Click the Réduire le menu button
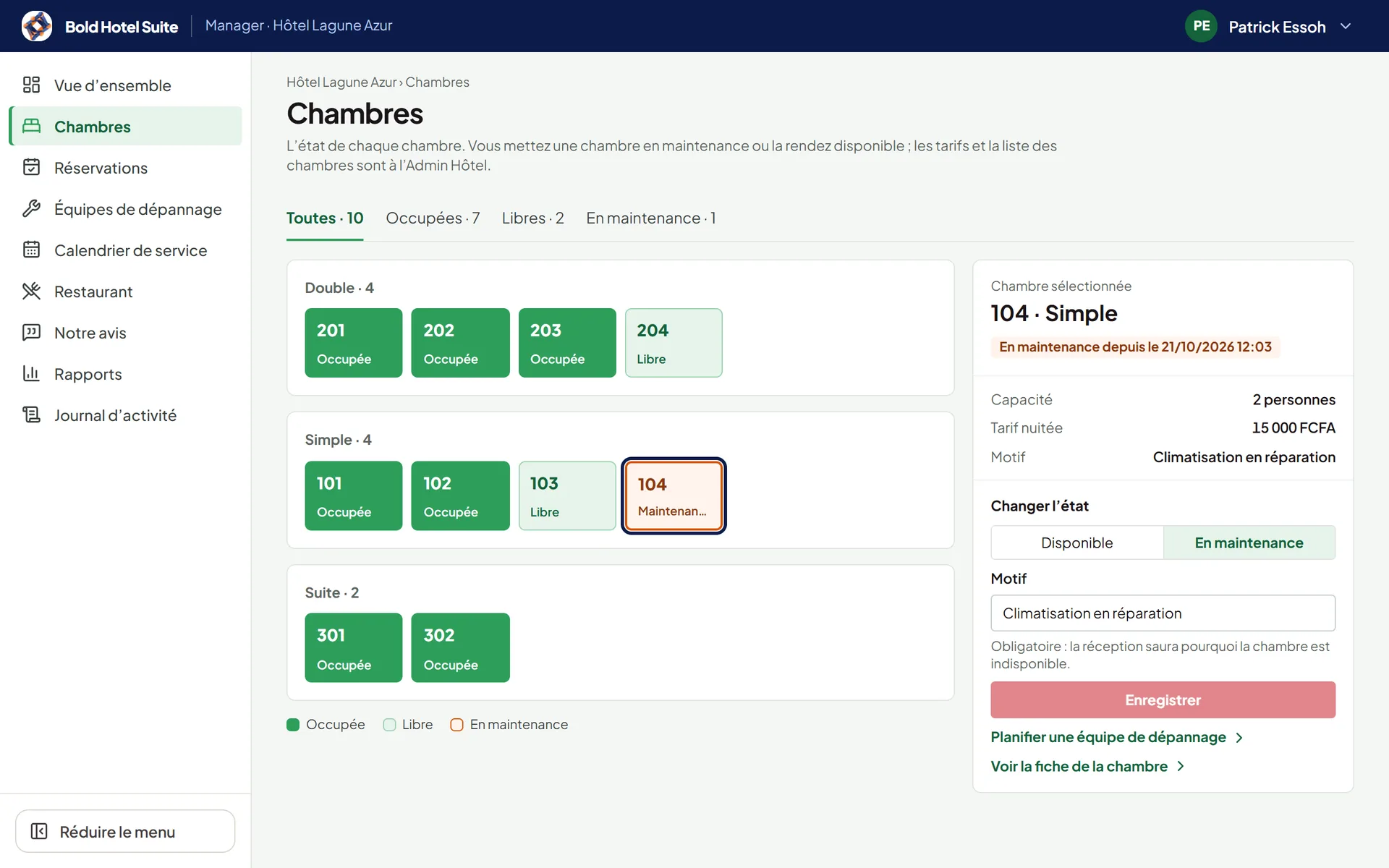Screen dimensions: 1389x868 click(x=125, y=831)
